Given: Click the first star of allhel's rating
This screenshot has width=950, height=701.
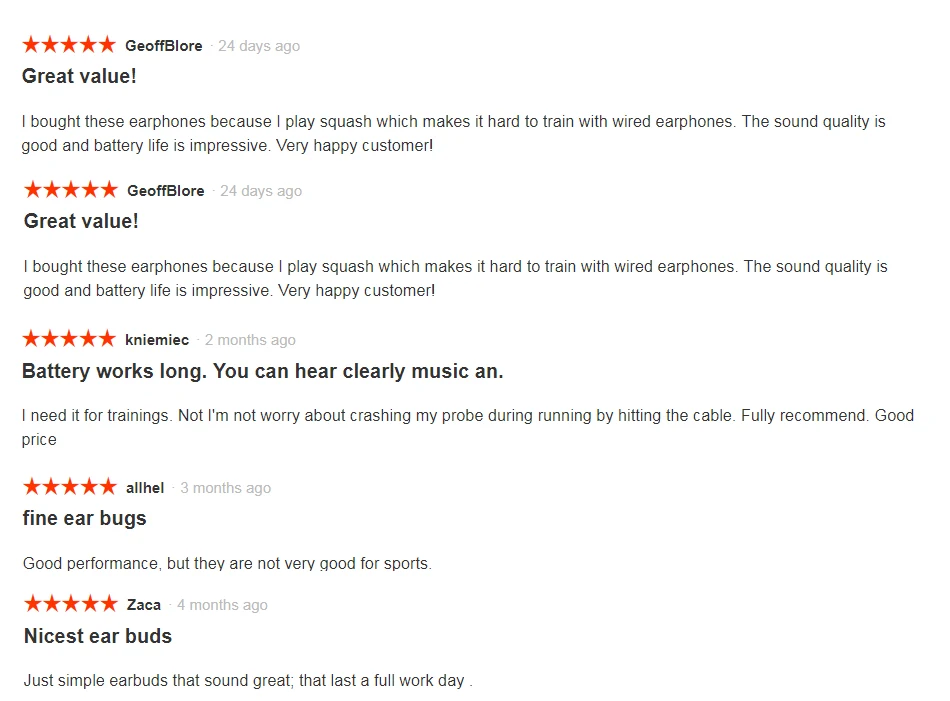Looking at the screenshot, I should [x=32, y=487].
